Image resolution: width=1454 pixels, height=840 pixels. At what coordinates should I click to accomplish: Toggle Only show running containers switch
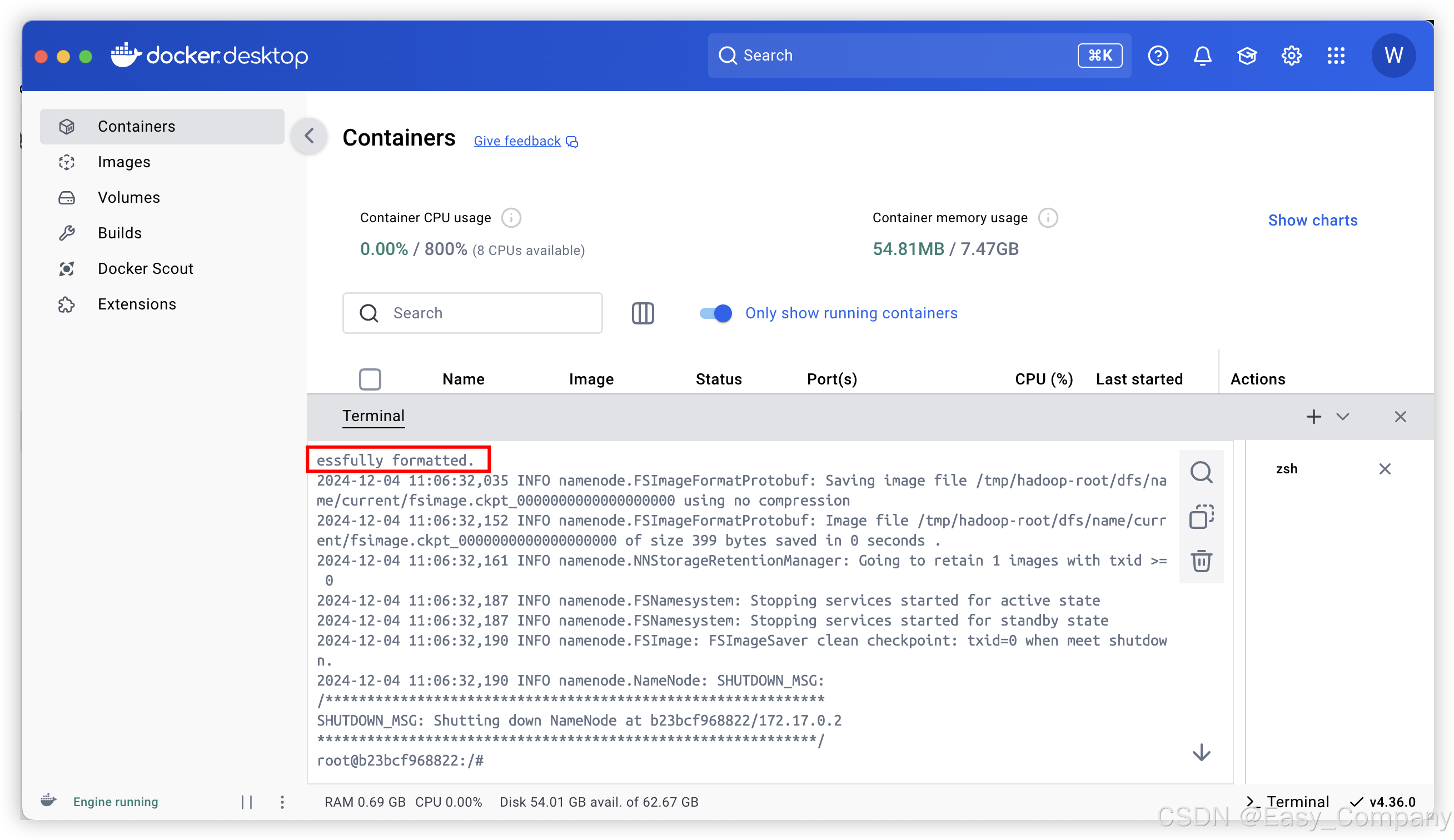[715, 313]
